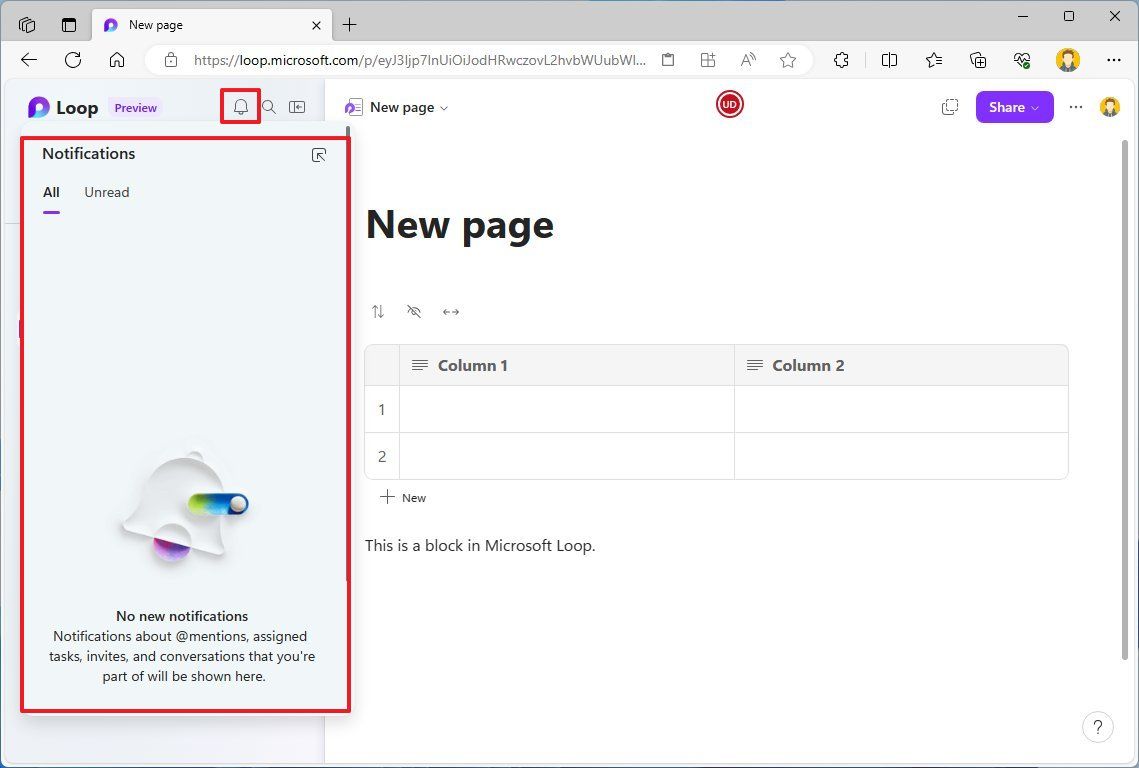Select the sort icon above the table
1139x768 pixels.
(378, 311)
